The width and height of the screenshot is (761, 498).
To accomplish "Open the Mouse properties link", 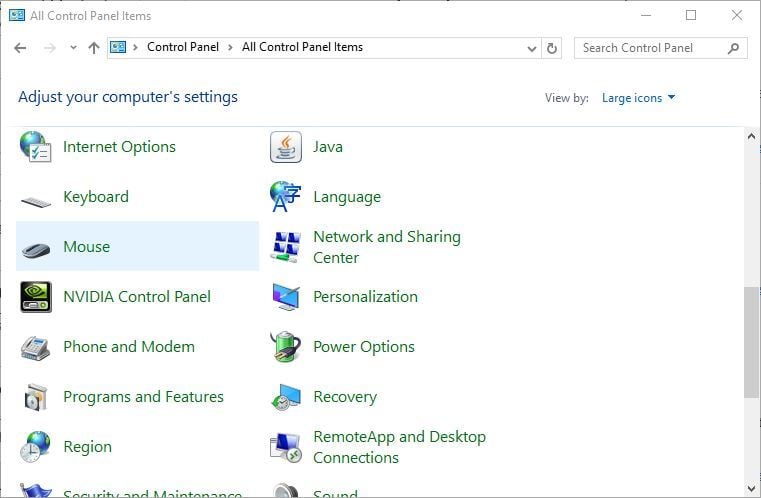I will click(87, 247).
